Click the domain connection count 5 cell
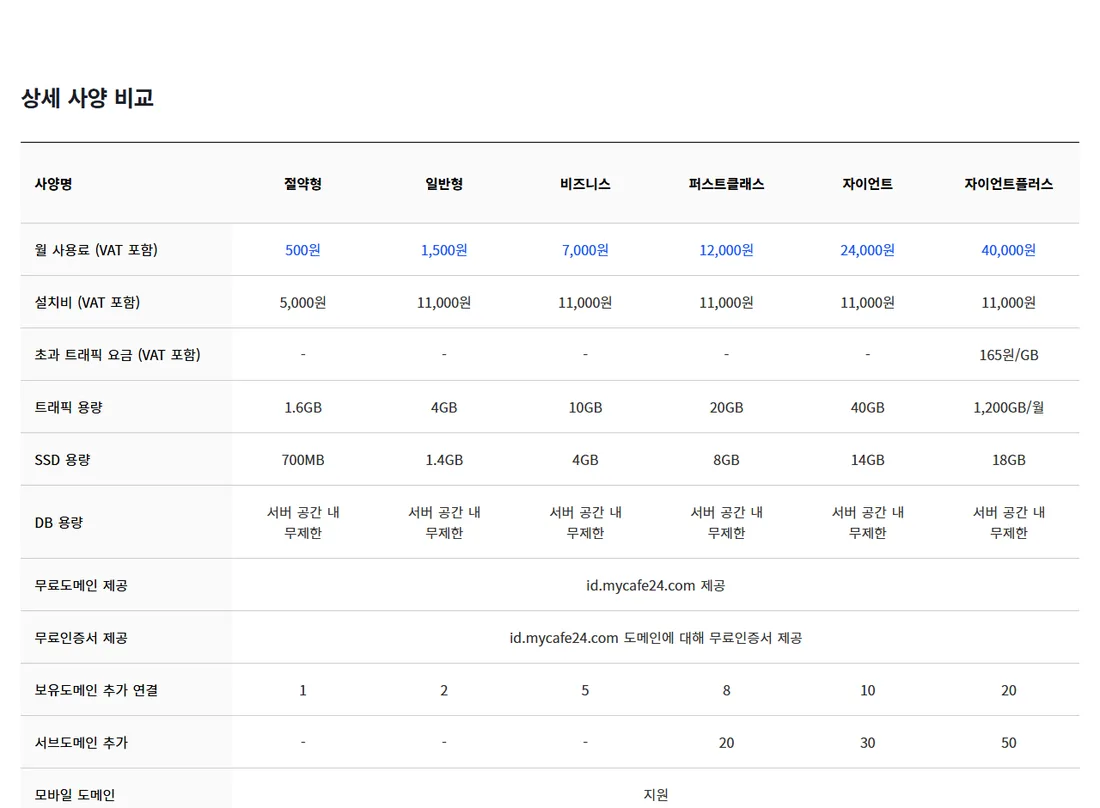Screen dimensions: 1100x808 pyautogui.click(x=585, y=690)
